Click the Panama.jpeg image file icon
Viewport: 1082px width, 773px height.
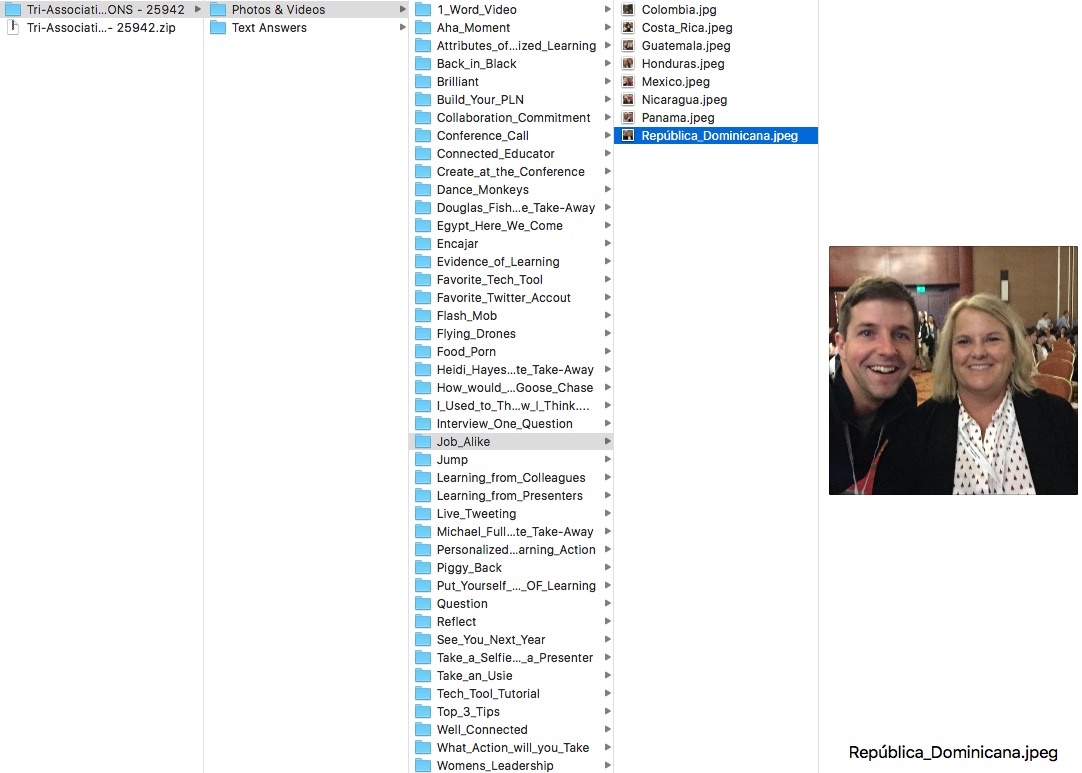[x=628, y=117]
